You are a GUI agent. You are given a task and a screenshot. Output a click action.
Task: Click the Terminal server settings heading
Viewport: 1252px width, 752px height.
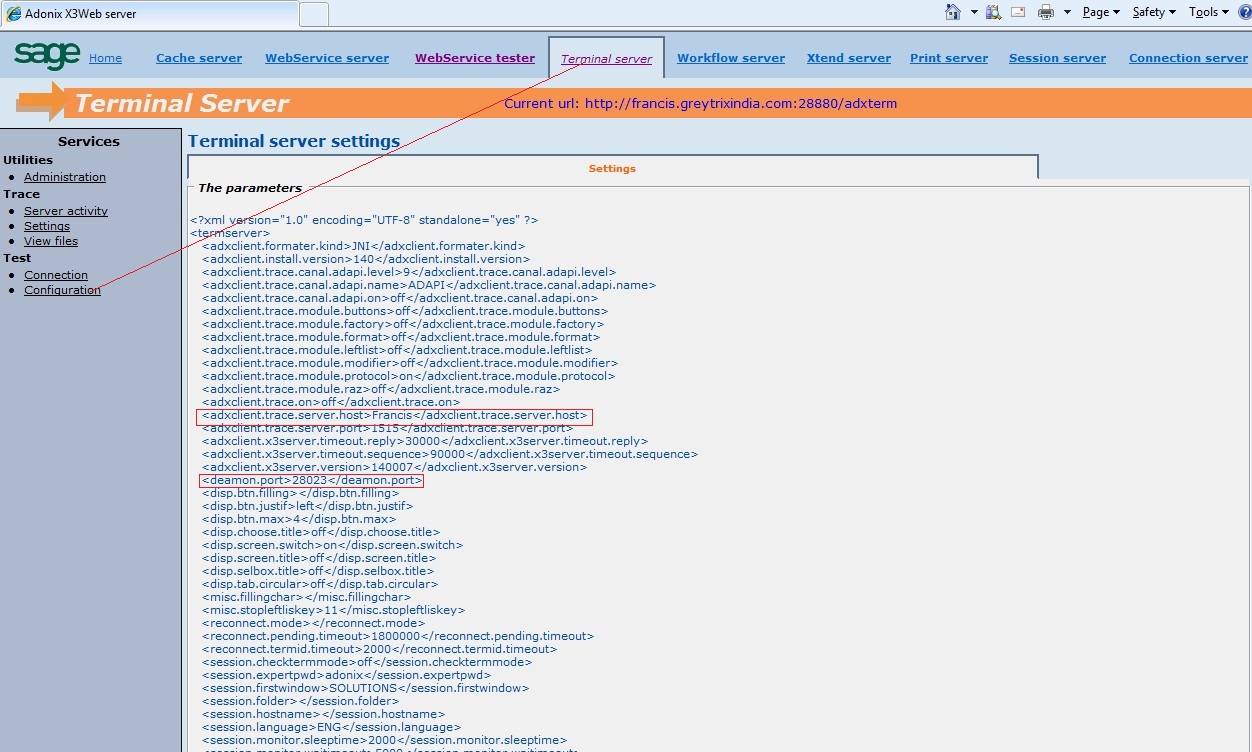[294, 141]
